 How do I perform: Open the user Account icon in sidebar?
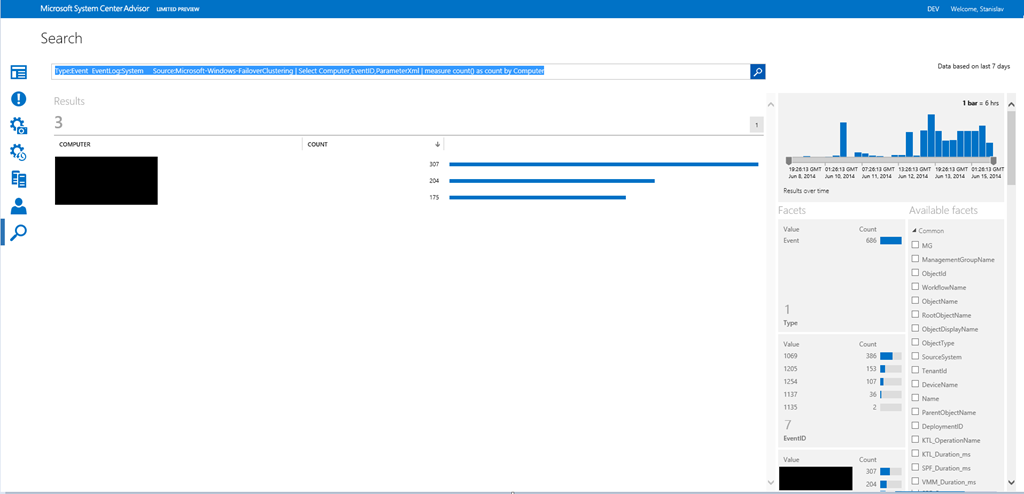pos(18,206)
